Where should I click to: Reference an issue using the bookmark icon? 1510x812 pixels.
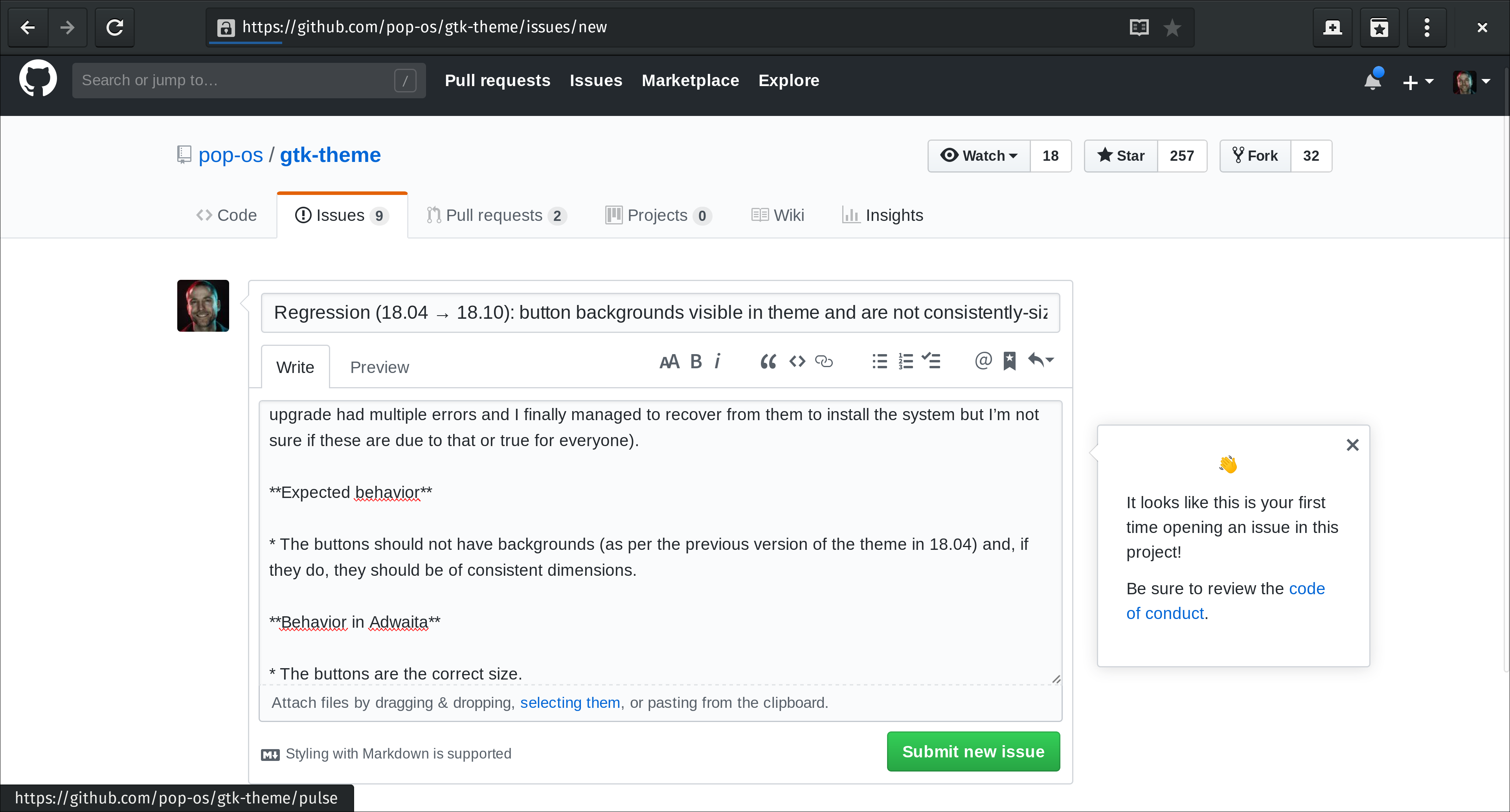pyautogui.click(x=1009, y=361)
